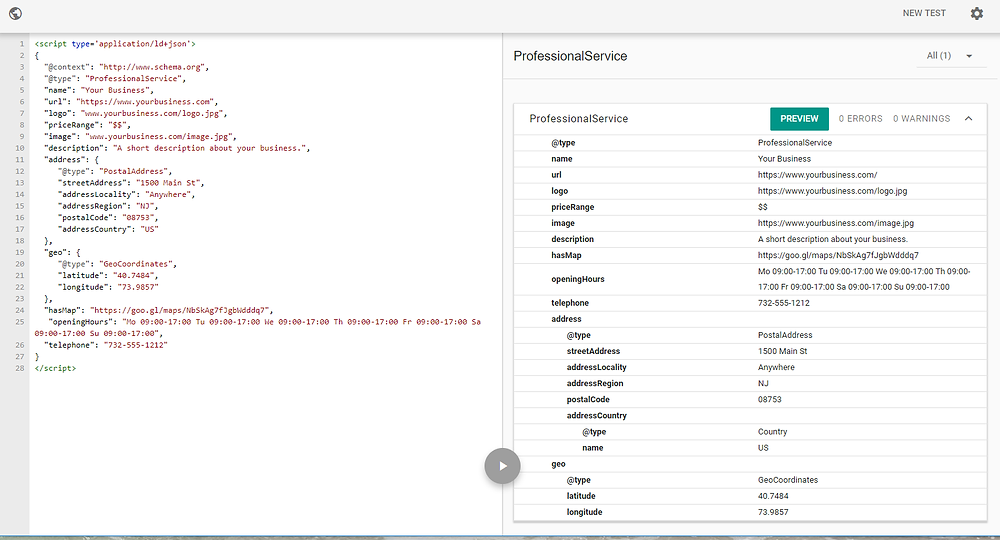Collapse the ProfessionalService card chevron
The image size is (1000, 540).
pos(968,119)
